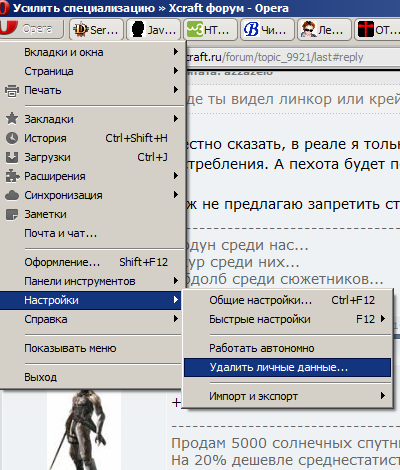Toggle the Работать автономно option
Viewport: 400px width, 470px height.
click(x=287, y=348)
